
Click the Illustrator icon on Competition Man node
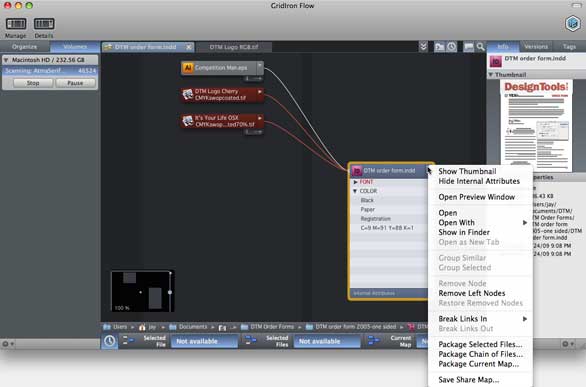[188, 68]
